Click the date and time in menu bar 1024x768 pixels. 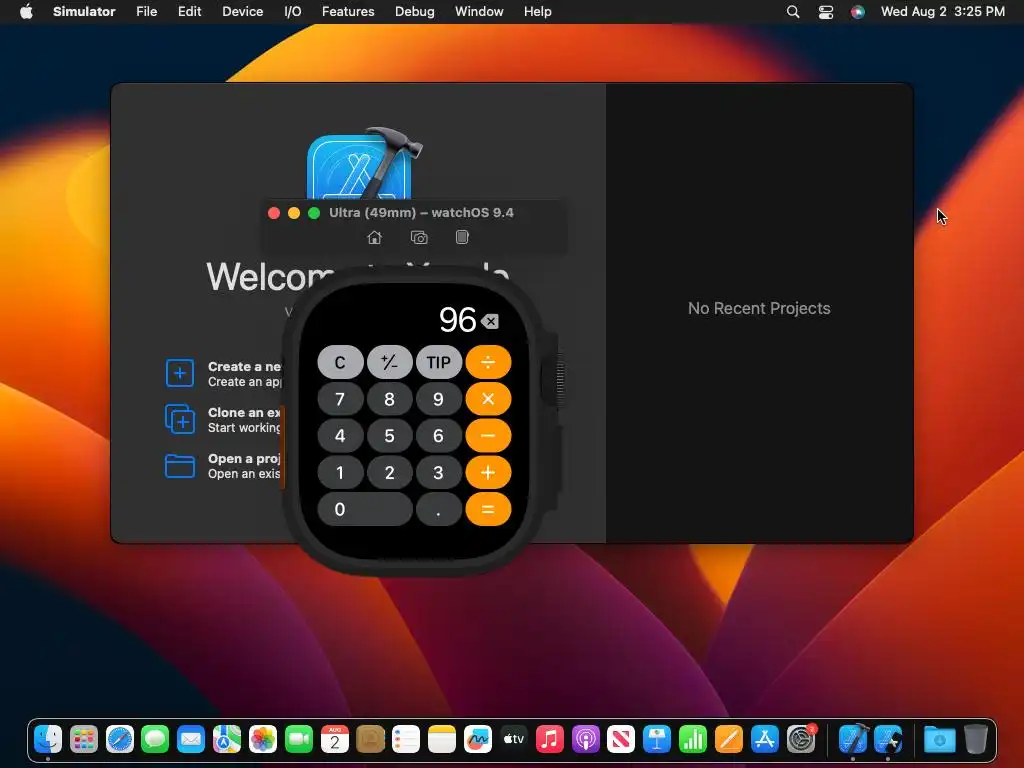[942, 12]
